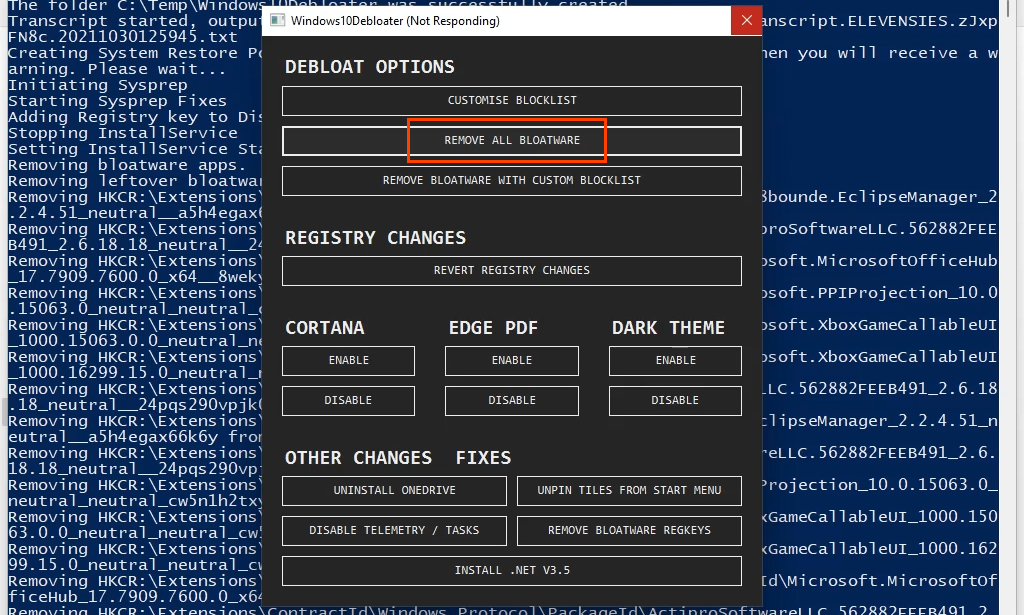
Task: Click the 'Stopping InstallService' line in PowerShell
Action: 123,133
